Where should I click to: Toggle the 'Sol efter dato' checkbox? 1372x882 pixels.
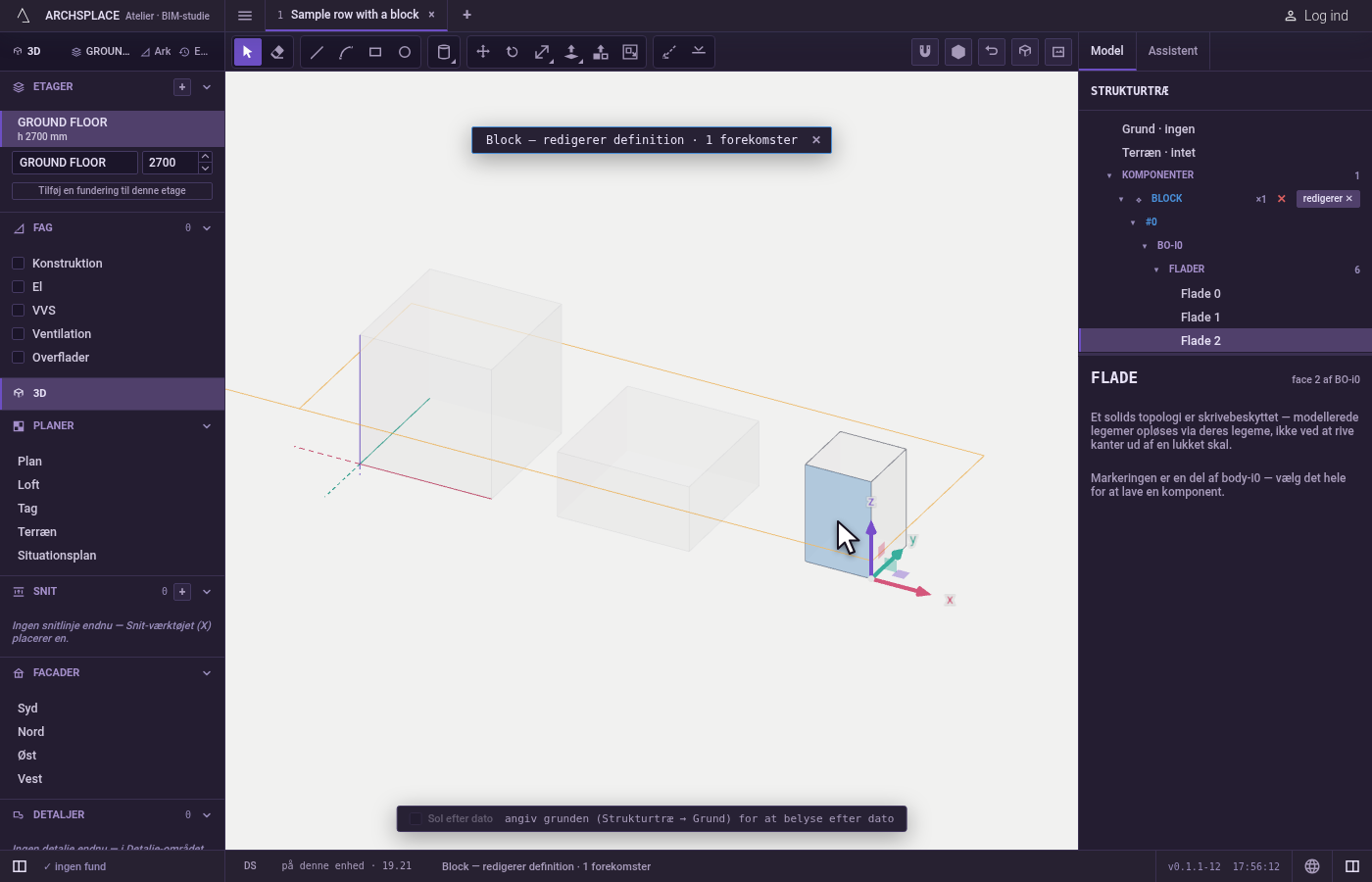(x=416, y=818)
